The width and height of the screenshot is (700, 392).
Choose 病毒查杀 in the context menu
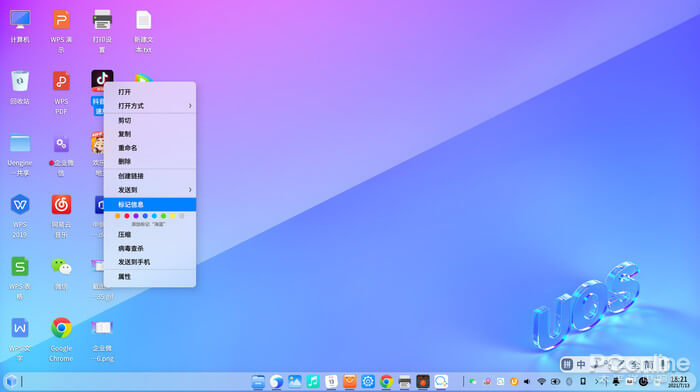[150, 248]
